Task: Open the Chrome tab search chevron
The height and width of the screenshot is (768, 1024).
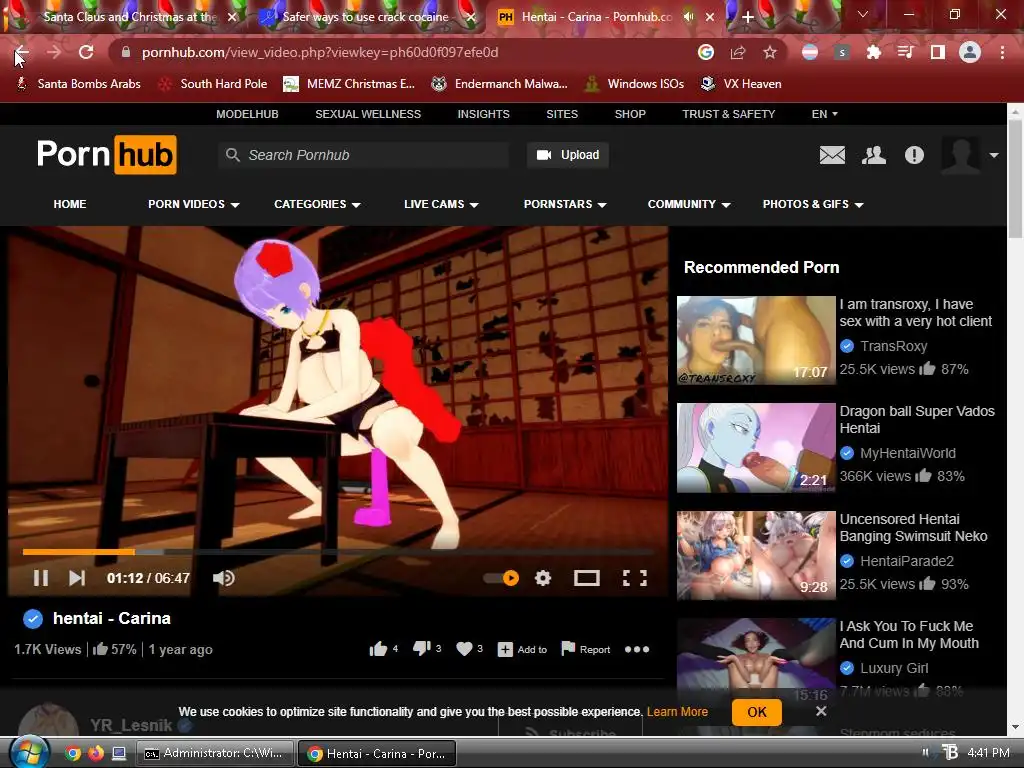Action: tap(863, 14)
